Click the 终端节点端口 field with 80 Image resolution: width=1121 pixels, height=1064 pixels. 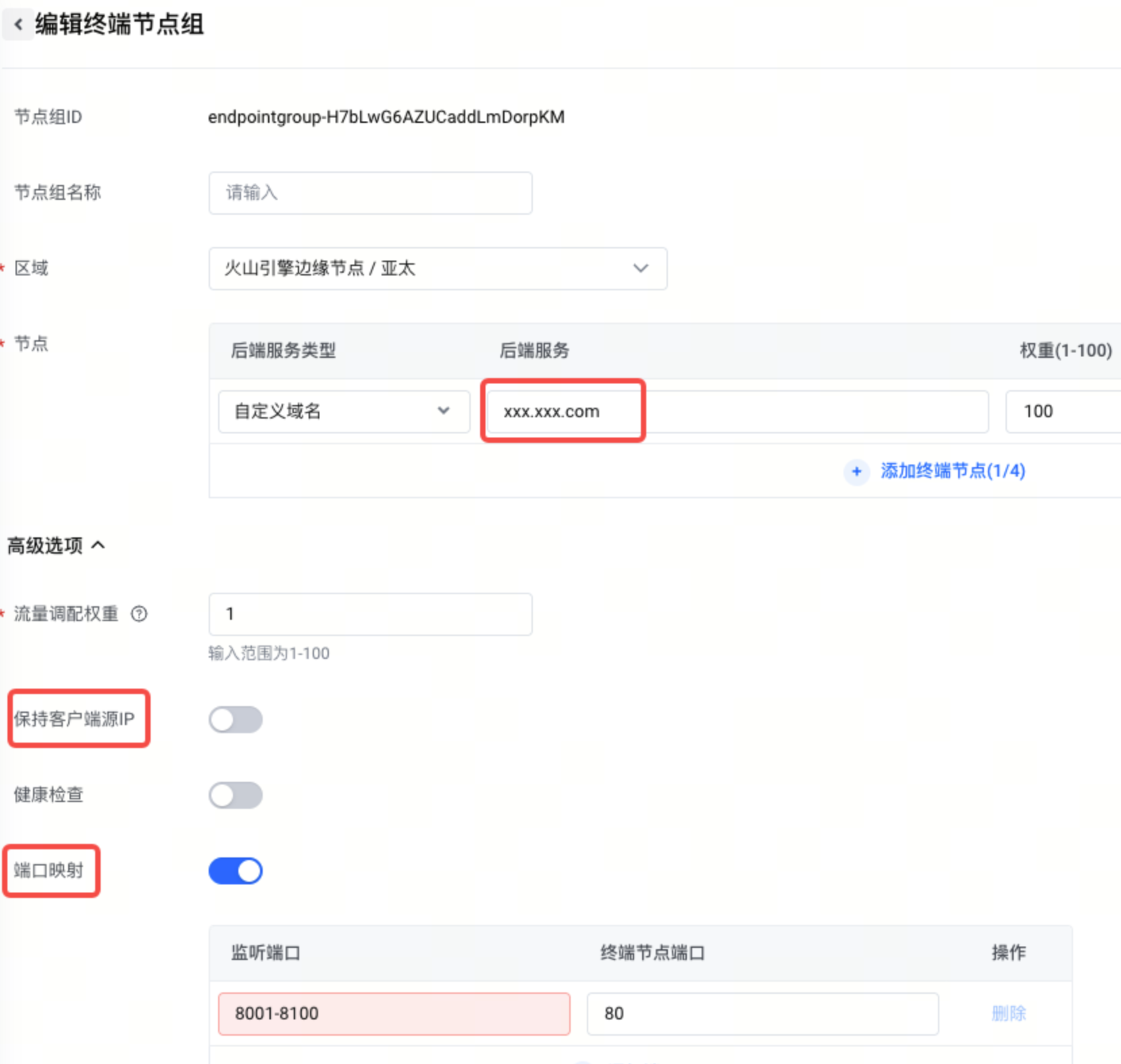762,1013
